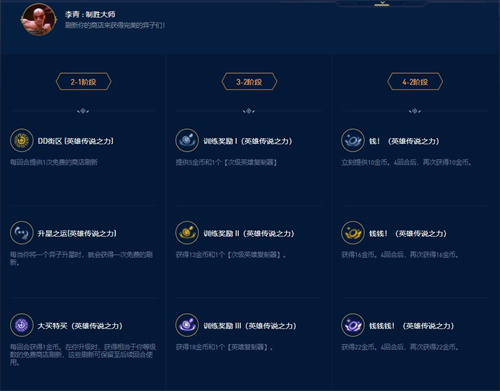
Task: Click the DD街区 augment icon
Action: pos(22,140)
